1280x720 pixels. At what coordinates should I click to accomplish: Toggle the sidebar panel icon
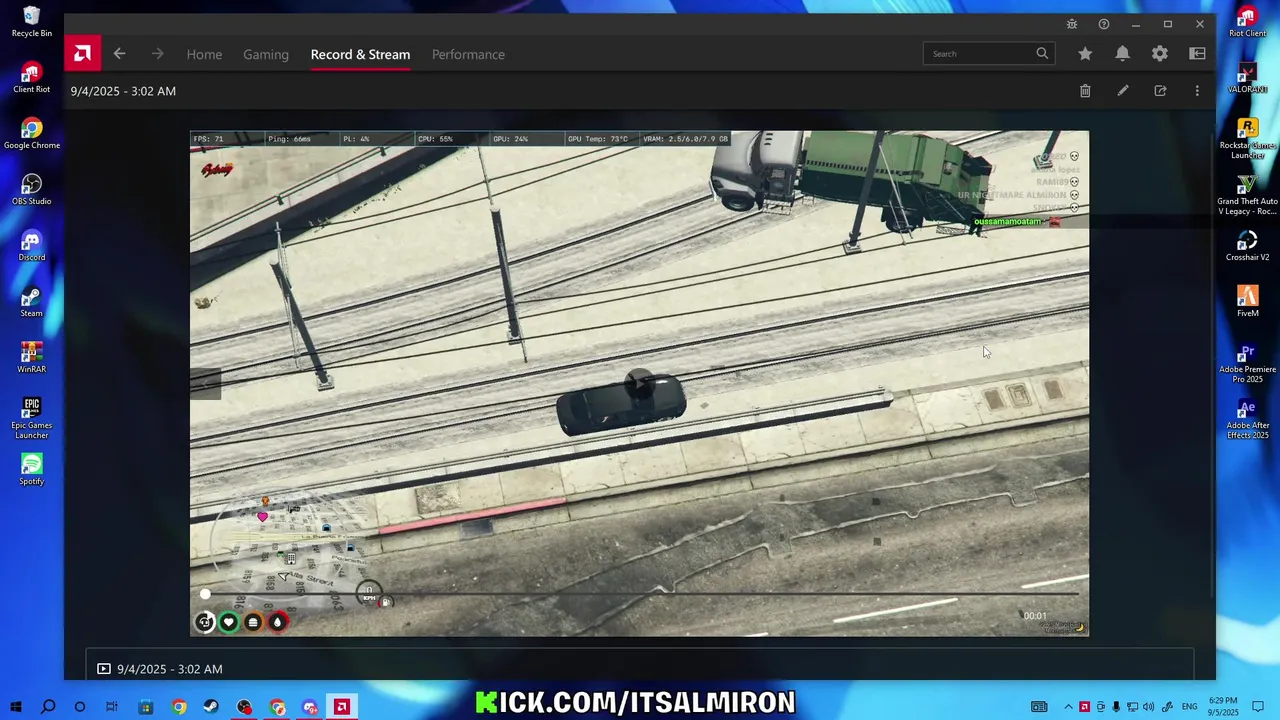click(x=1197, y=54)
